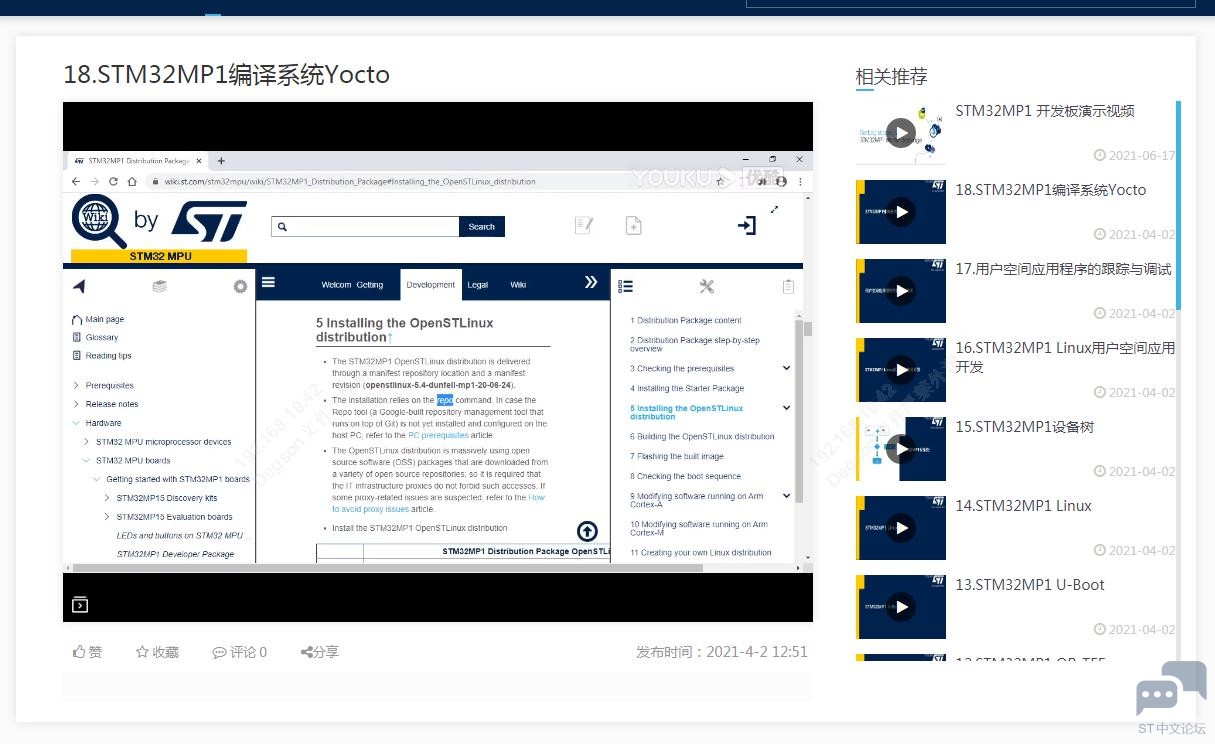Expand '9 Modifying software running on Arm Cortex-A' arrow
Image resolution: width=1215 pixels, height=744 pixels.
786,496
